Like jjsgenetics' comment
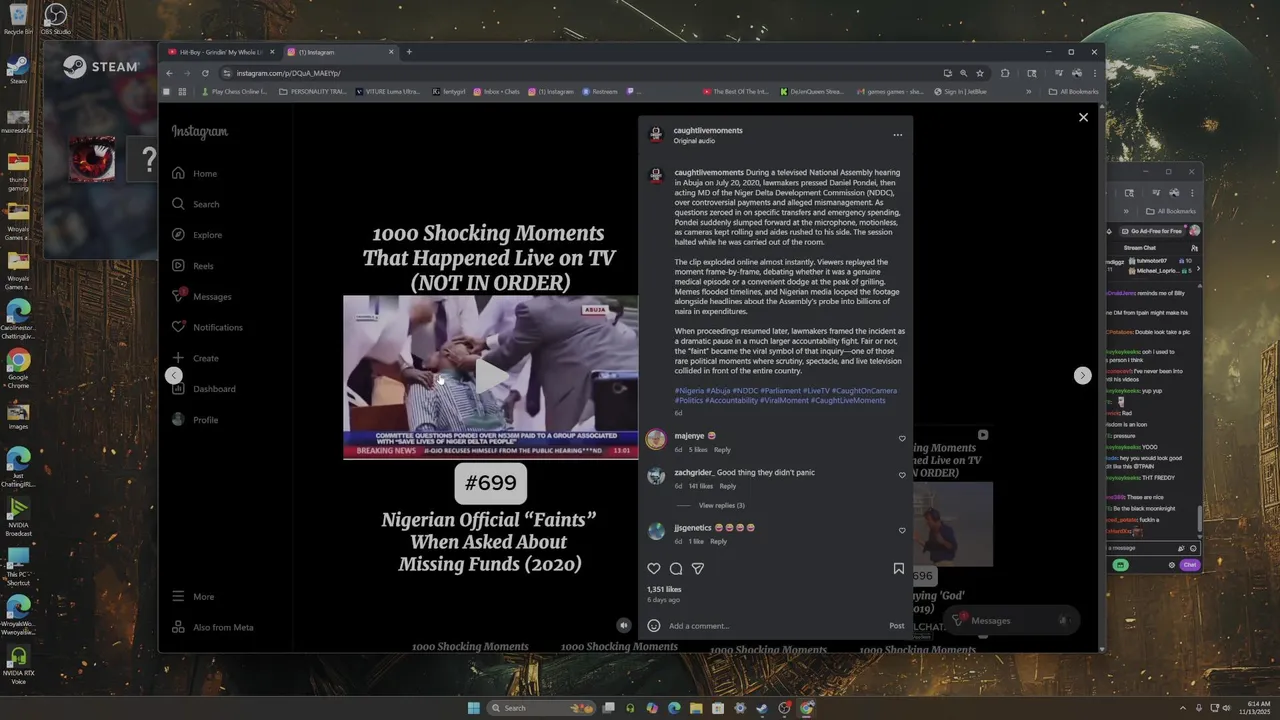 tap(902, 530)
